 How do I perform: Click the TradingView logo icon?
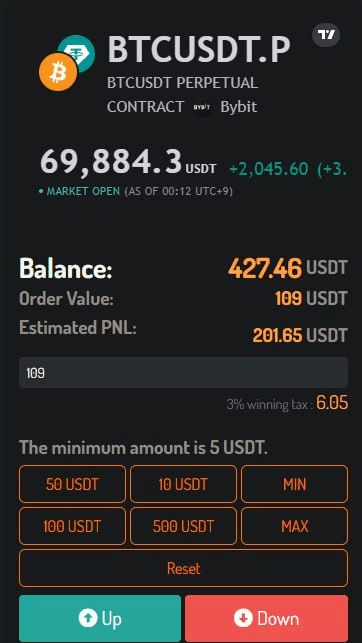[x=326, y=35]
